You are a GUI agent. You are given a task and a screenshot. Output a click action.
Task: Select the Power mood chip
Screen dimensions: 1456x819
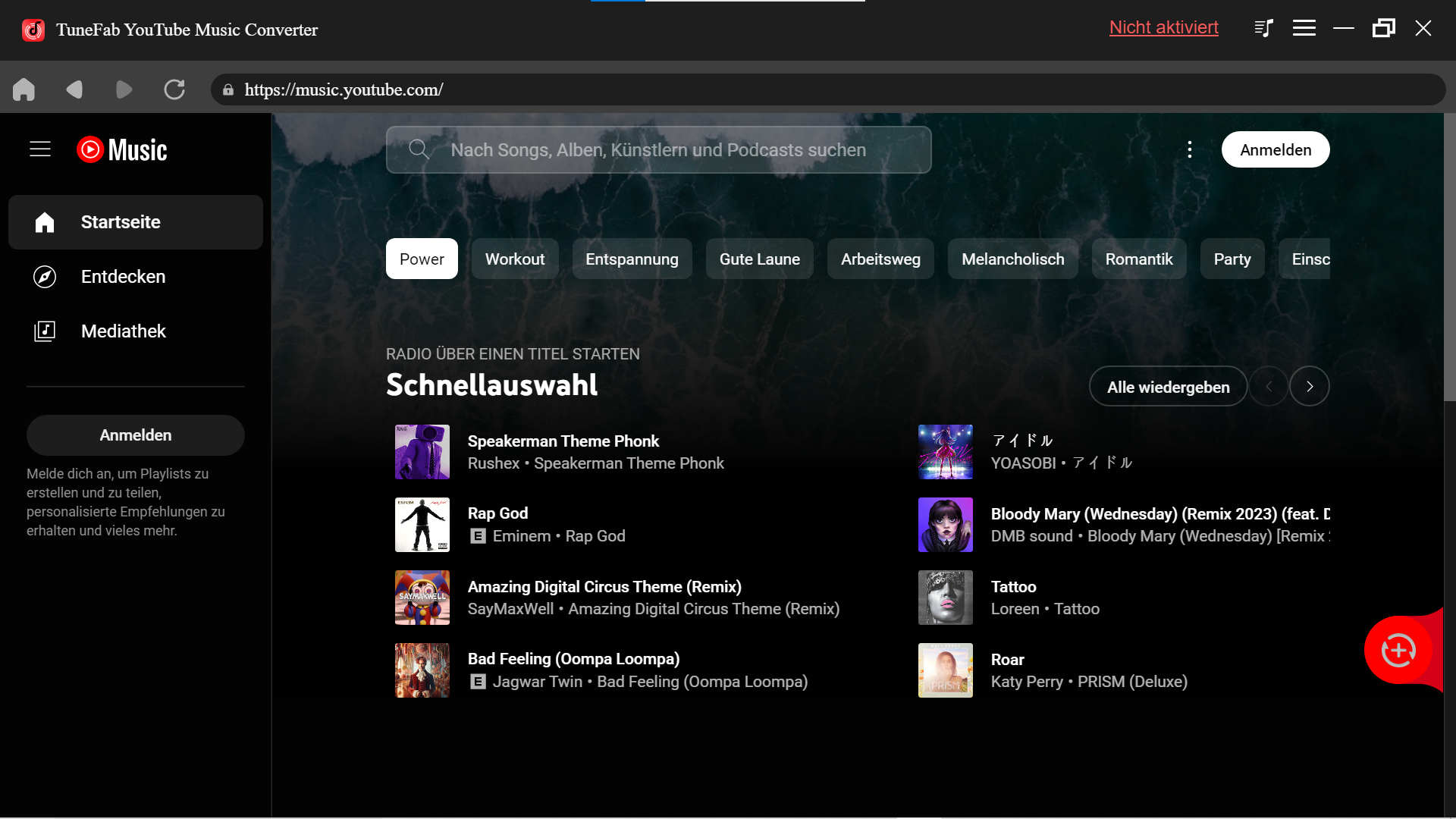(422, 259)
